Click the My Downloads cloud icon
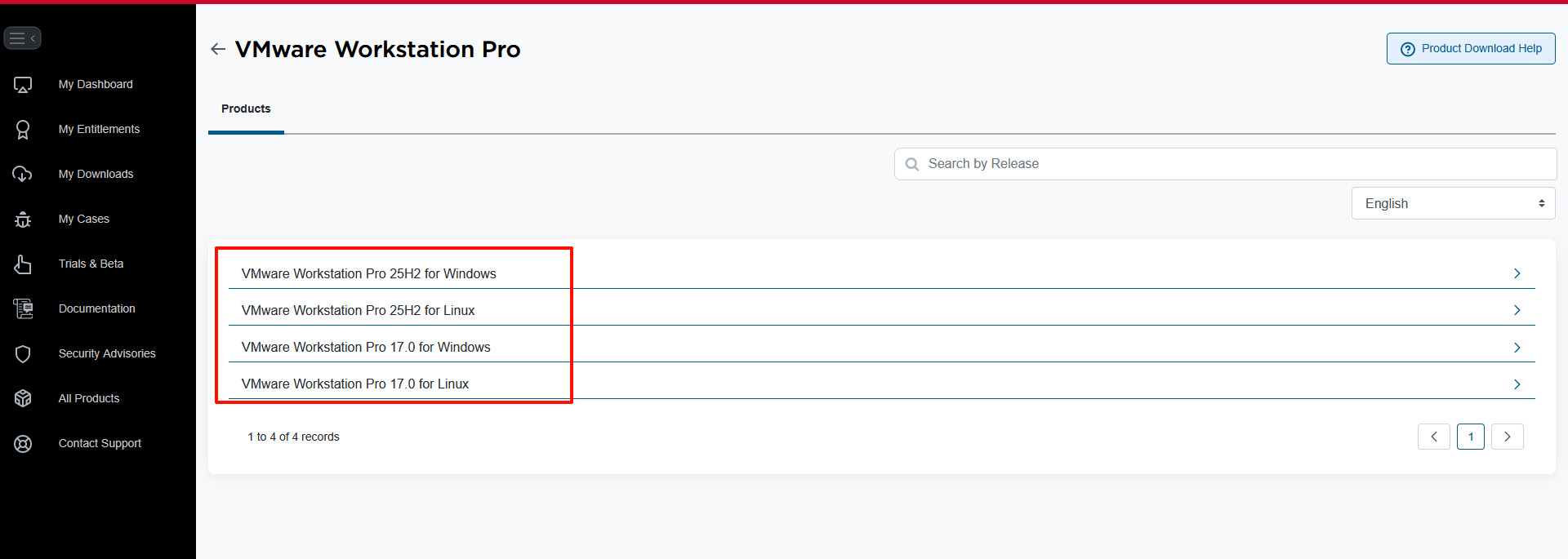The height and width of the screenshot is (559, 1568). coord(23,174)
